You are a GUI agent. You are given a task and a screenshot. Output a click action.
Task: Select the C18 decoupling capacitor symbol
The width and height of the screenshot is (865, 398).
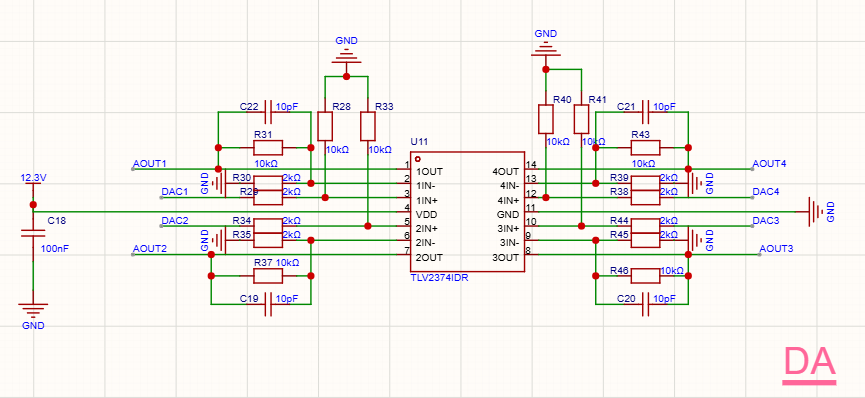pos(33,233)
